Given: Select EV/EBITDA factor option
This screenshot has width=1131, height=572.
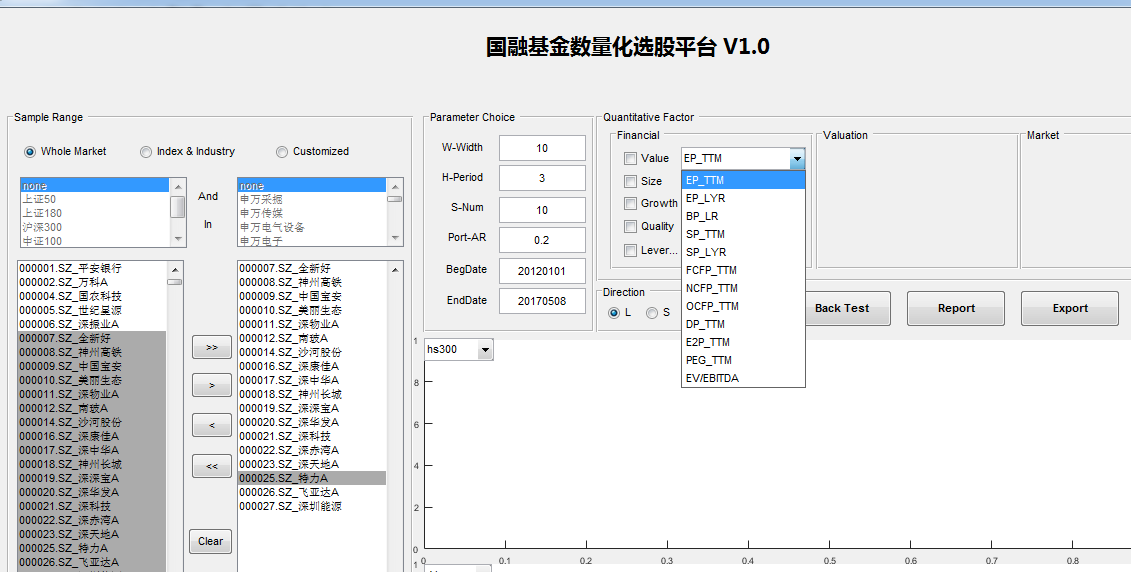Looking at the screenshot, I should (743, 379).
